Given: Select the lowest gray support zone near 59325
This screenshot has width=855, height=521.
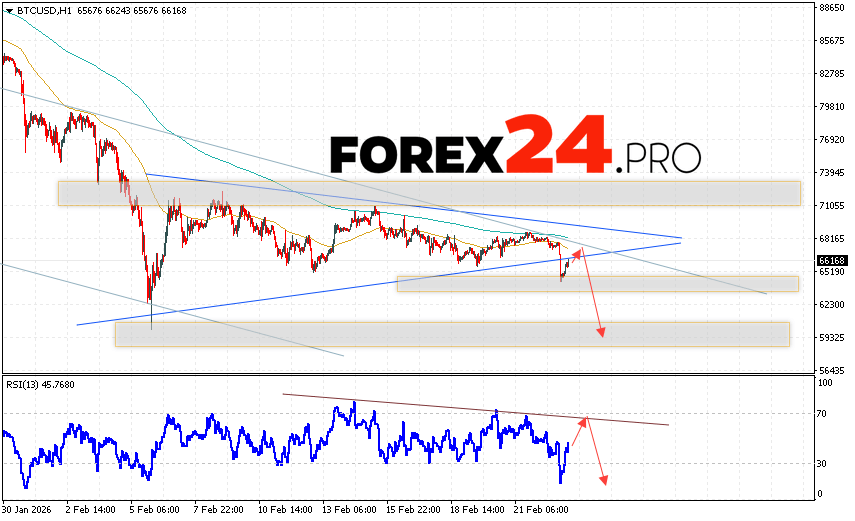Looking at the screenshot, I should [452, 334].
